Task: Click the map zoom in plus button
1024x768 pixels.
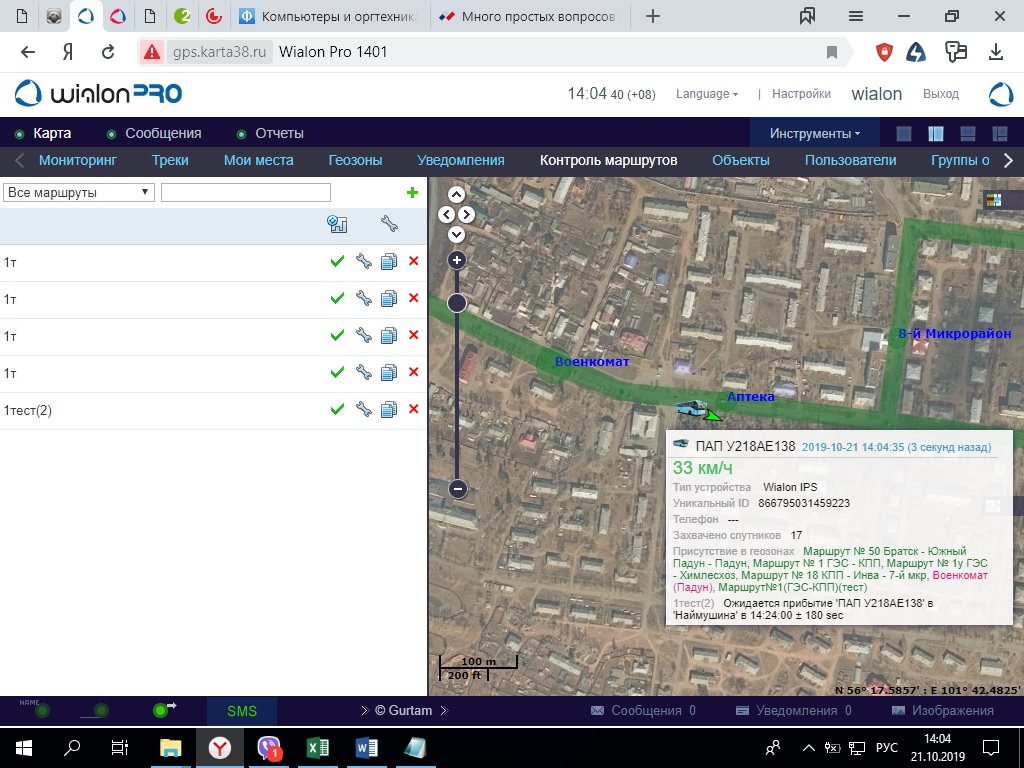Action: tap(457, 260)
